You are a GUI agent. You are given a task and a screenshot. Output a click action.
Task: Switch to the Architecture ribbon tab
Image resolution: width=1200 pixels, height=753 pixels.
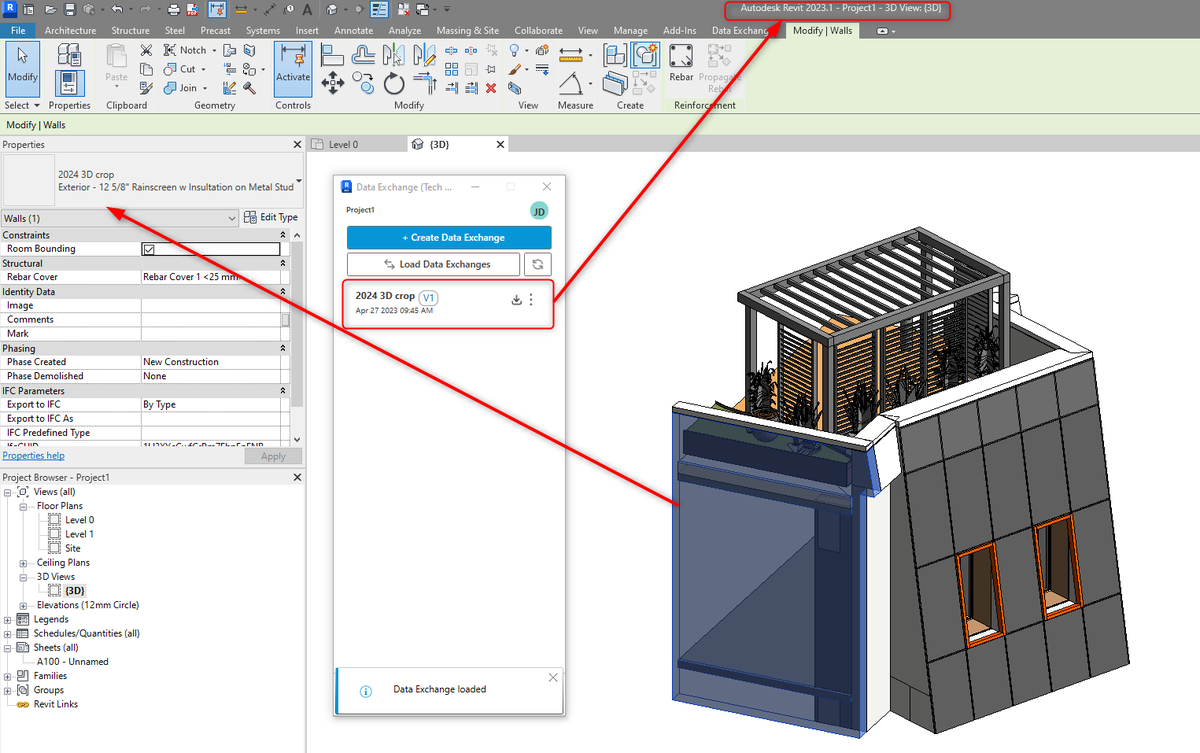click(x=70, y=31)
